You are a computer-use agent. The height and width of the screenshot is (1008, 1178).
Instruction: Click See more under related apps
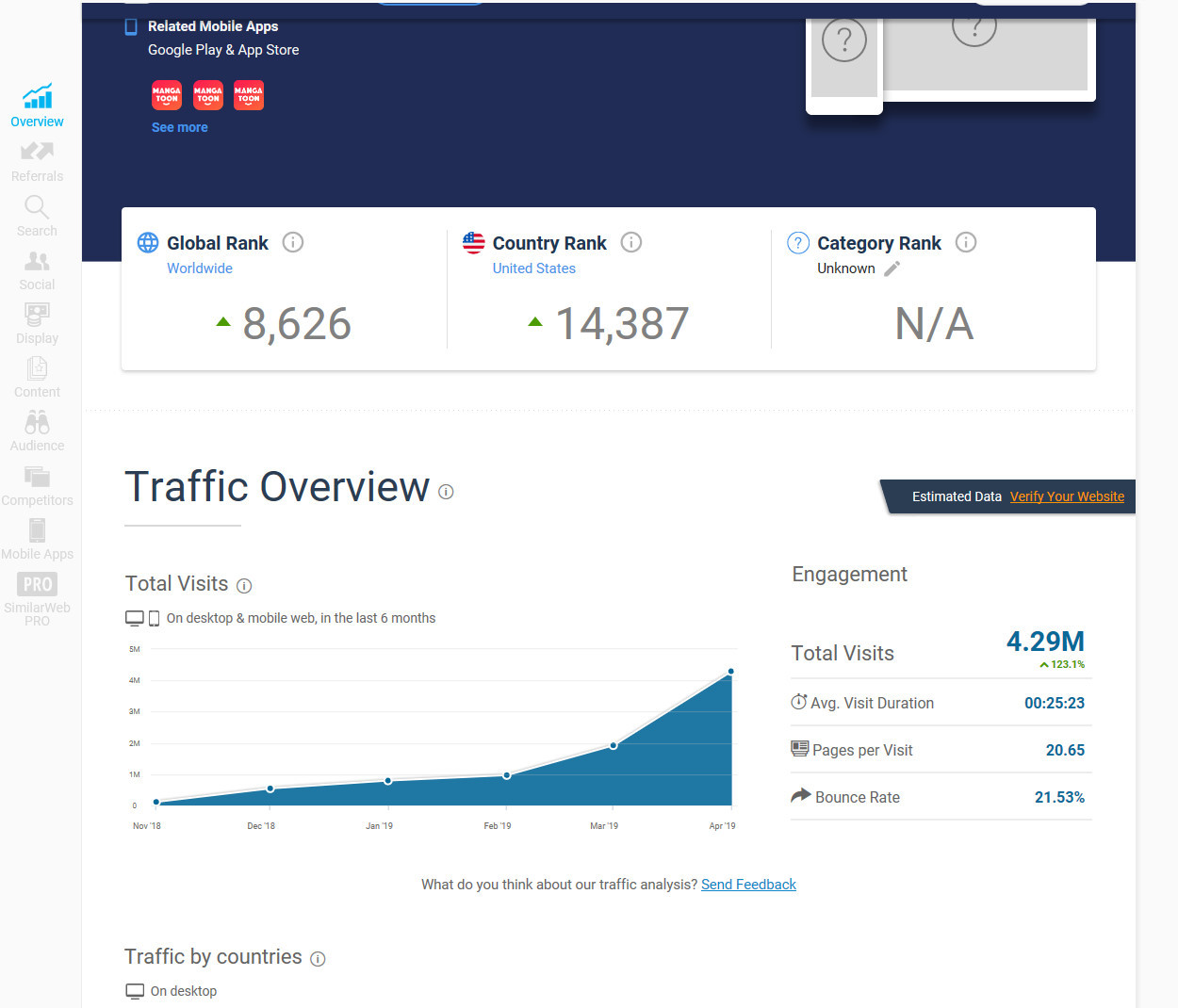[179, 127]
